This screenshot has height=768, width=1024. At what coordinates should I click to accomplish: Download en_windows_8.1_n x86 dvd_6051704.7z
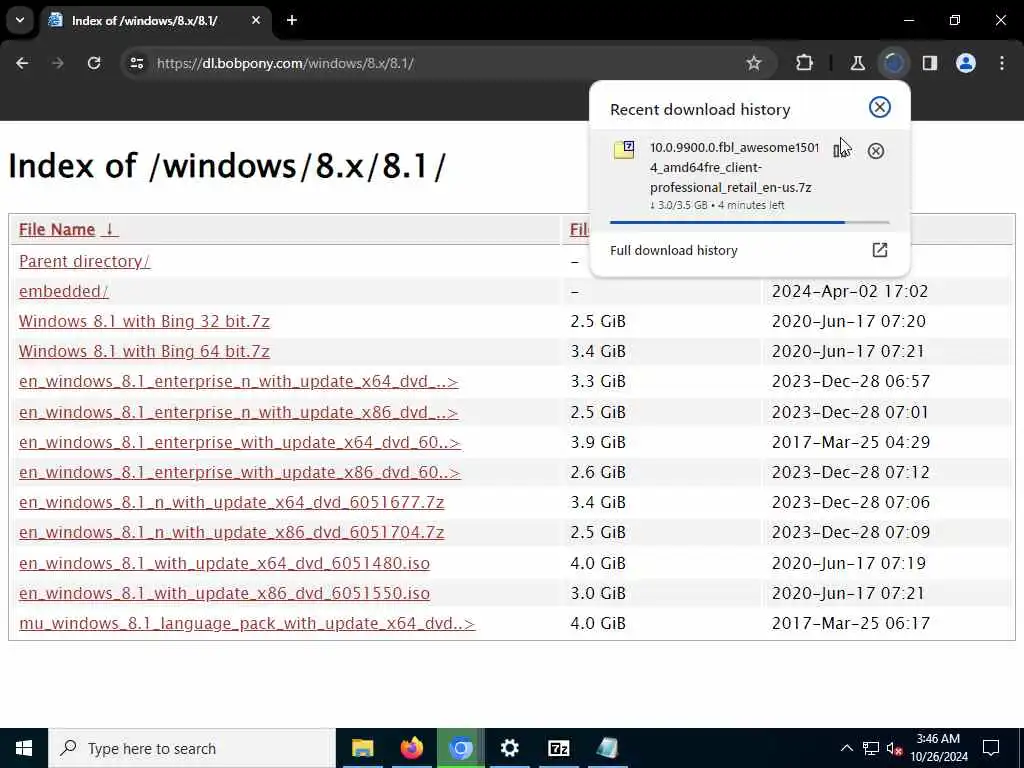click(x=231, y=532)
